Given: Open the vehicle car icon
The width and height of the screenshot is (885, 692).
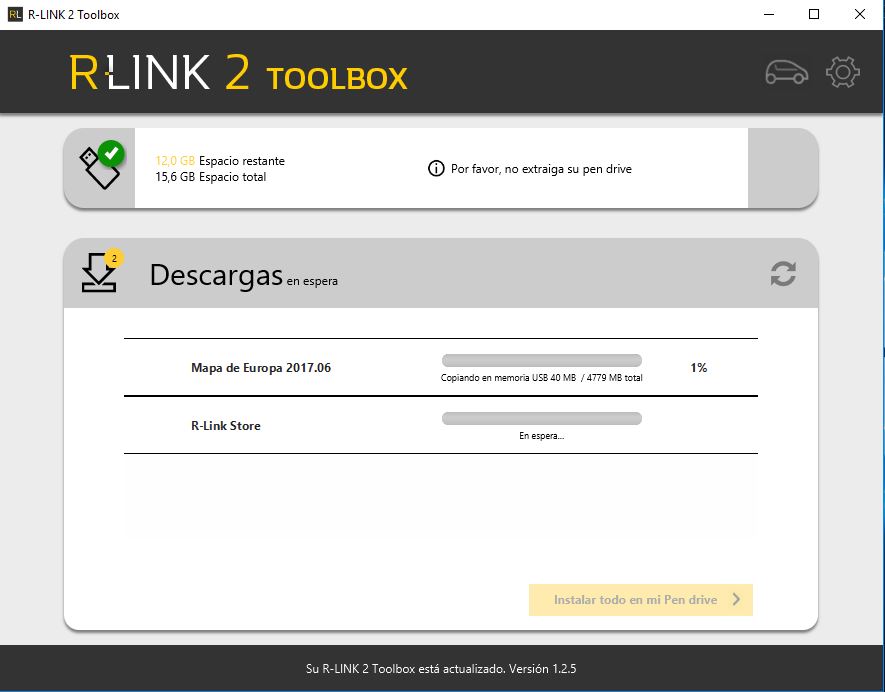Looking at the screenshot, I should pos(786,72).
